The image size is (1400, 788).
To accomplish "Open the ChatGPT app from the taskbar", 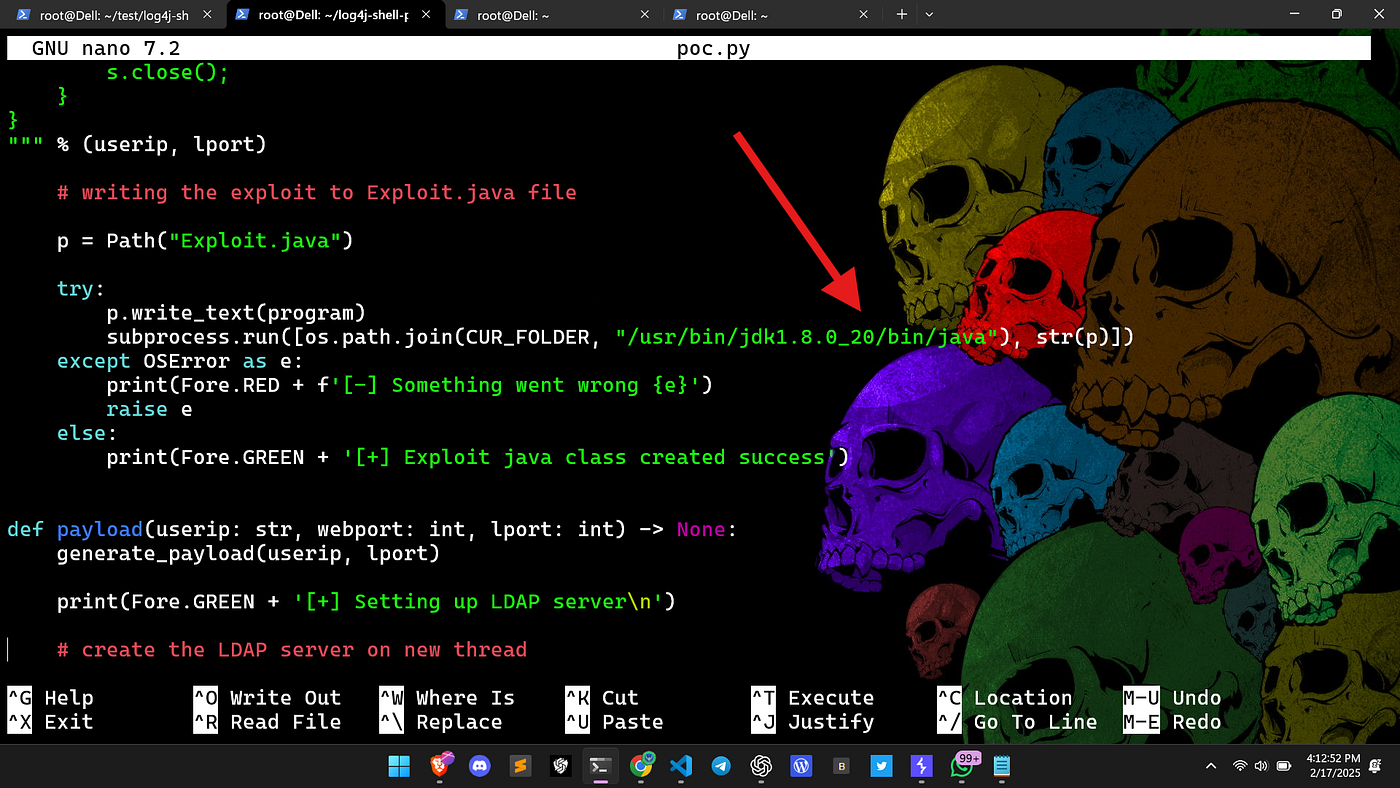I will 761,767.
